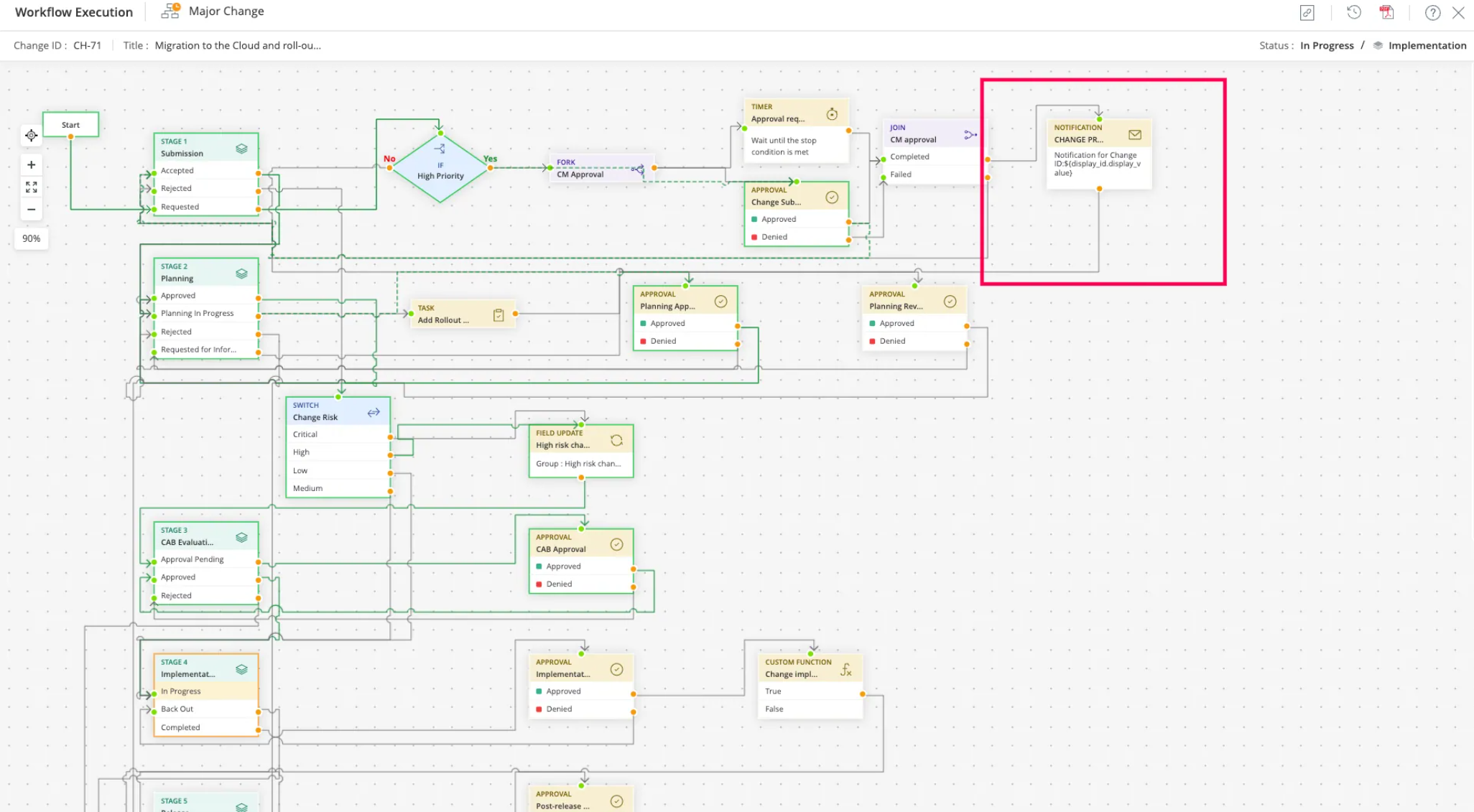Click the envelope icon on Notification node

point(1135,134)
